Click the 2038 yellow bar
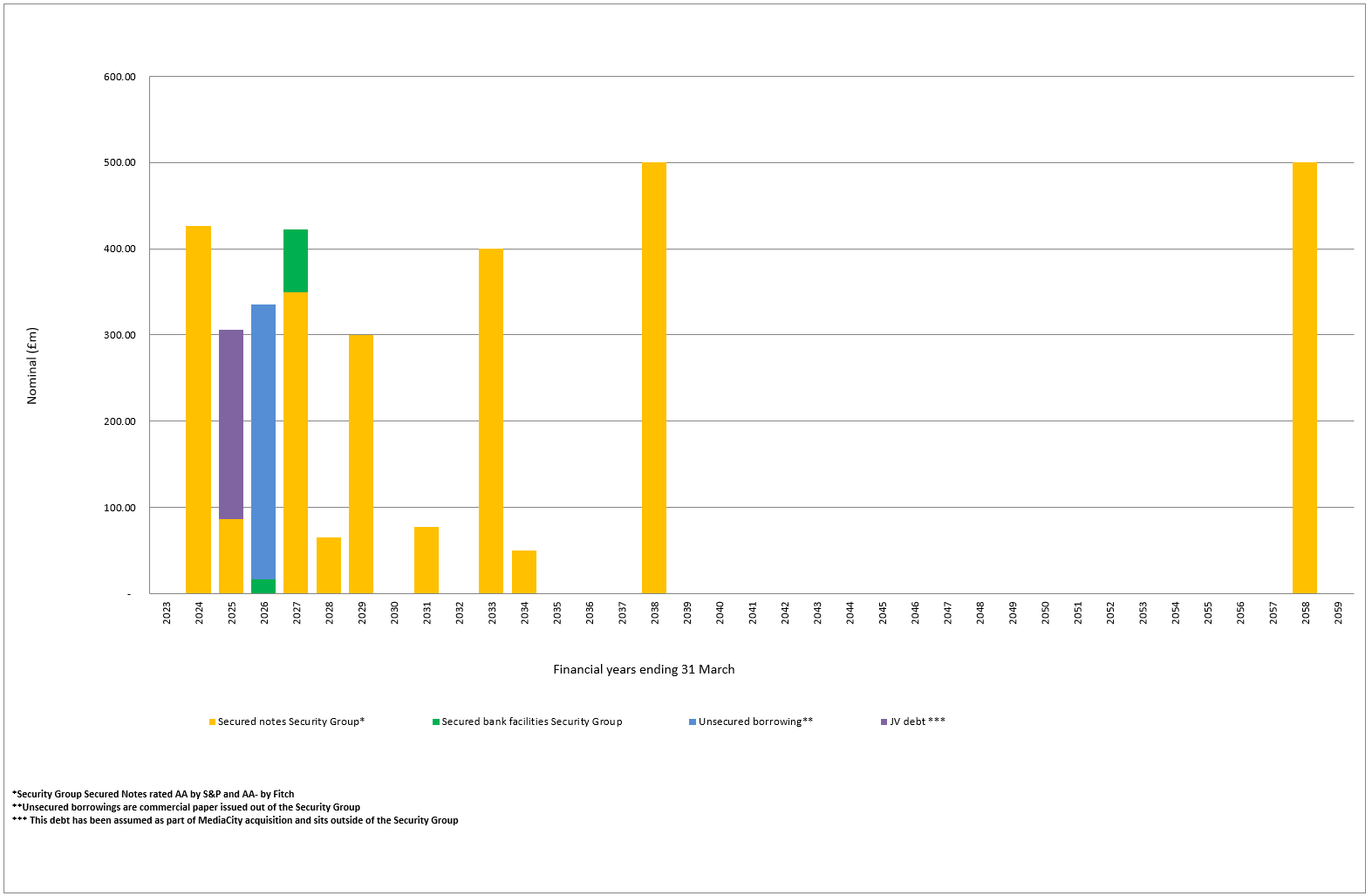Viewport: 1372px width, 896px height. tap(654, 378)
